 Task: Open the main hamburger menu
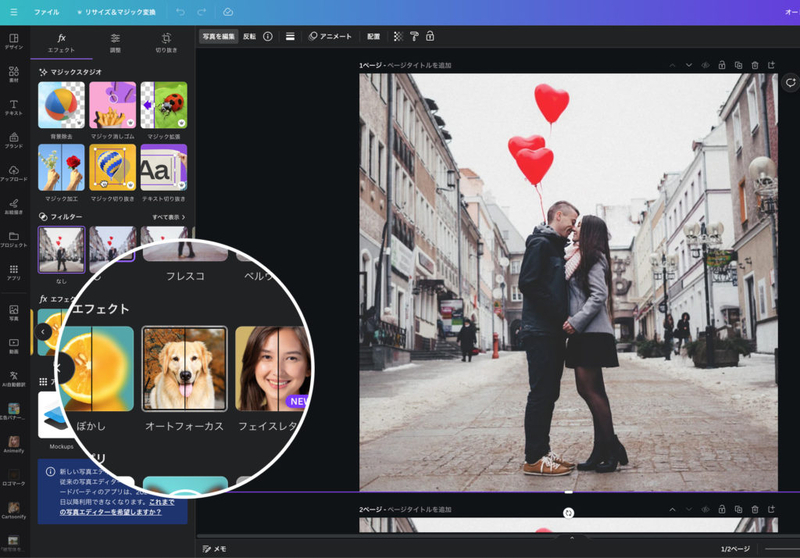(14, 12)
